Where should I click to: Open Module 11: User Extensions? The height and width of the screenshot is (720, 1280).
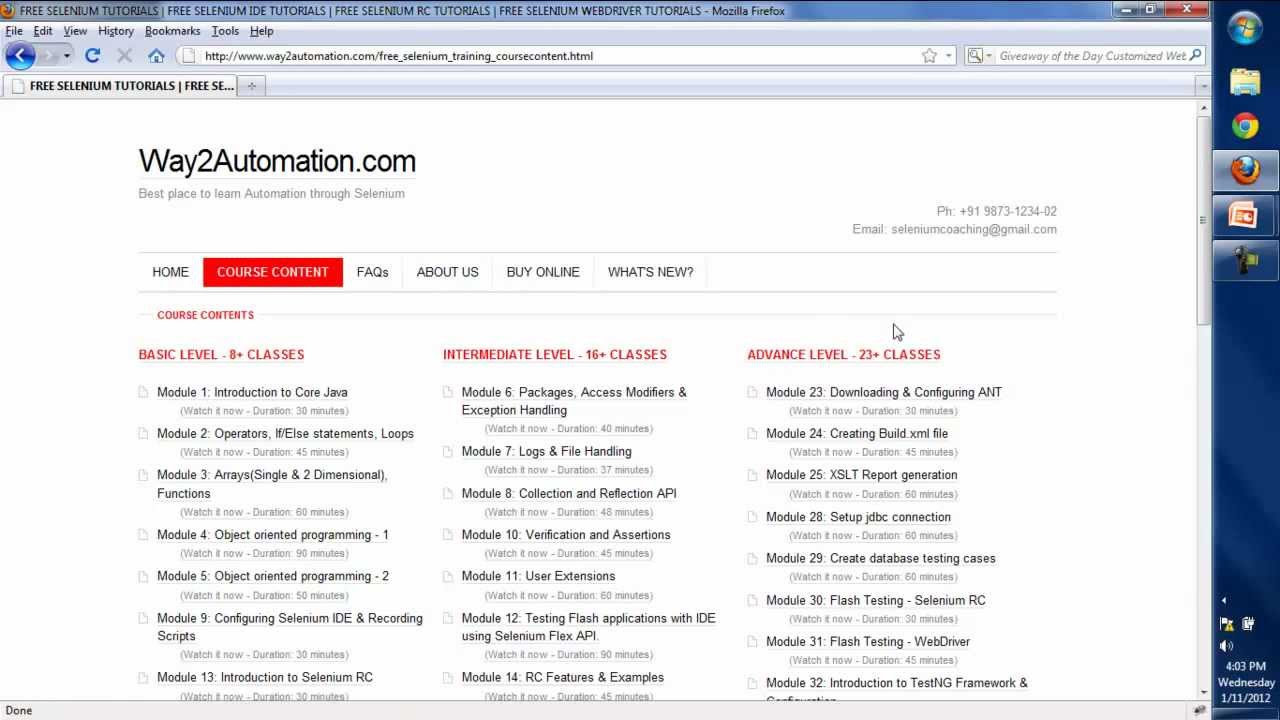click(538, 576)
